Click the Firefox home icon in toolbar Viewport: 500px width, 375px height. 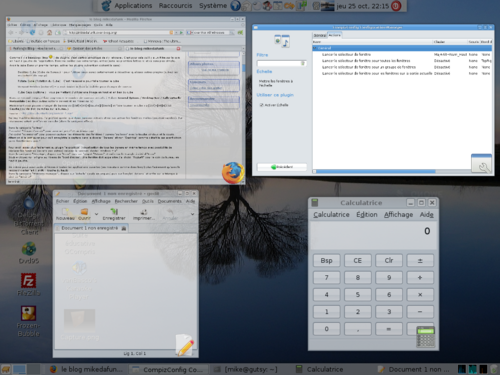pos(49,32)
